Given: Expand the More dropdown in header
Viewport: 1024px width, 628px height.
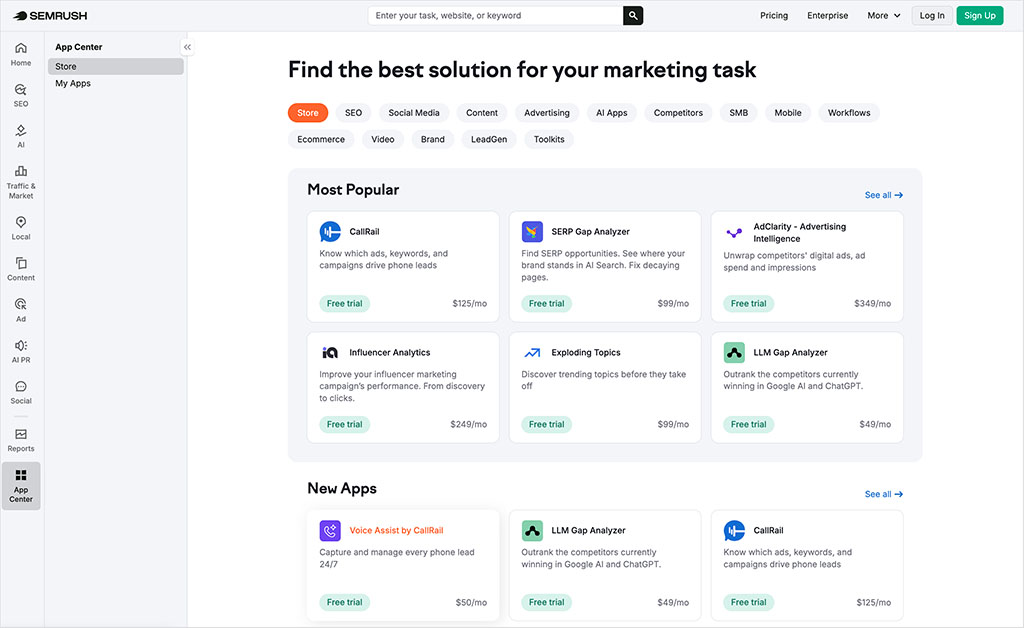Looking at the screenshot, I should coord(884,16).
